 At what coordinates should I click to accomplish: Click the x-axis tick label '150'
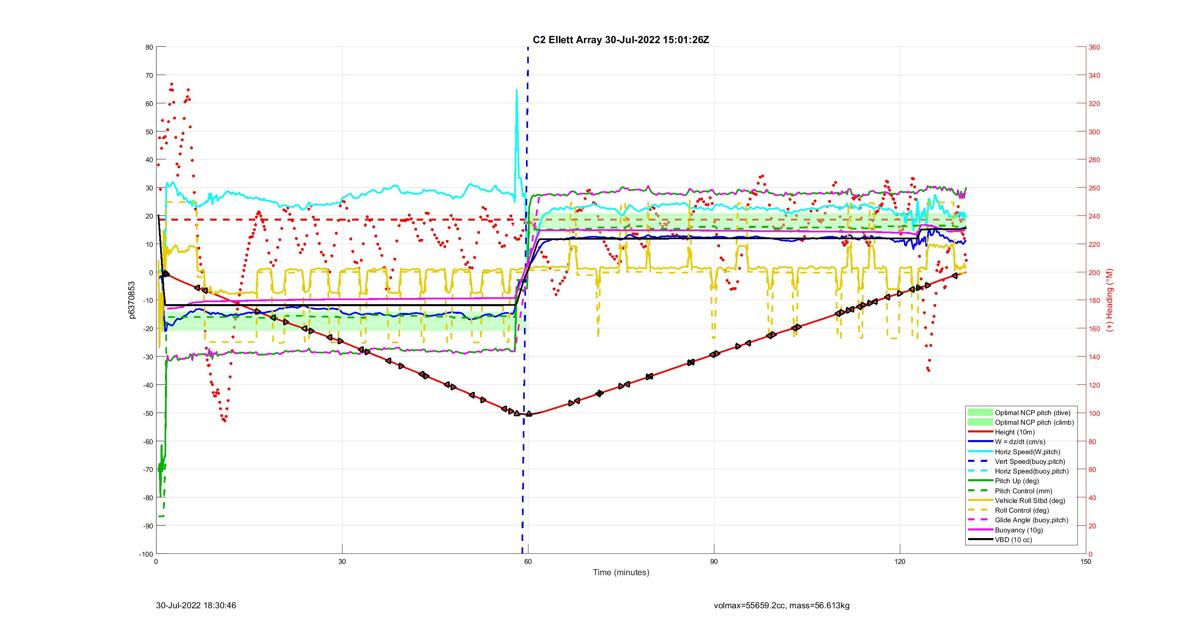click(x=1086, y=561)
